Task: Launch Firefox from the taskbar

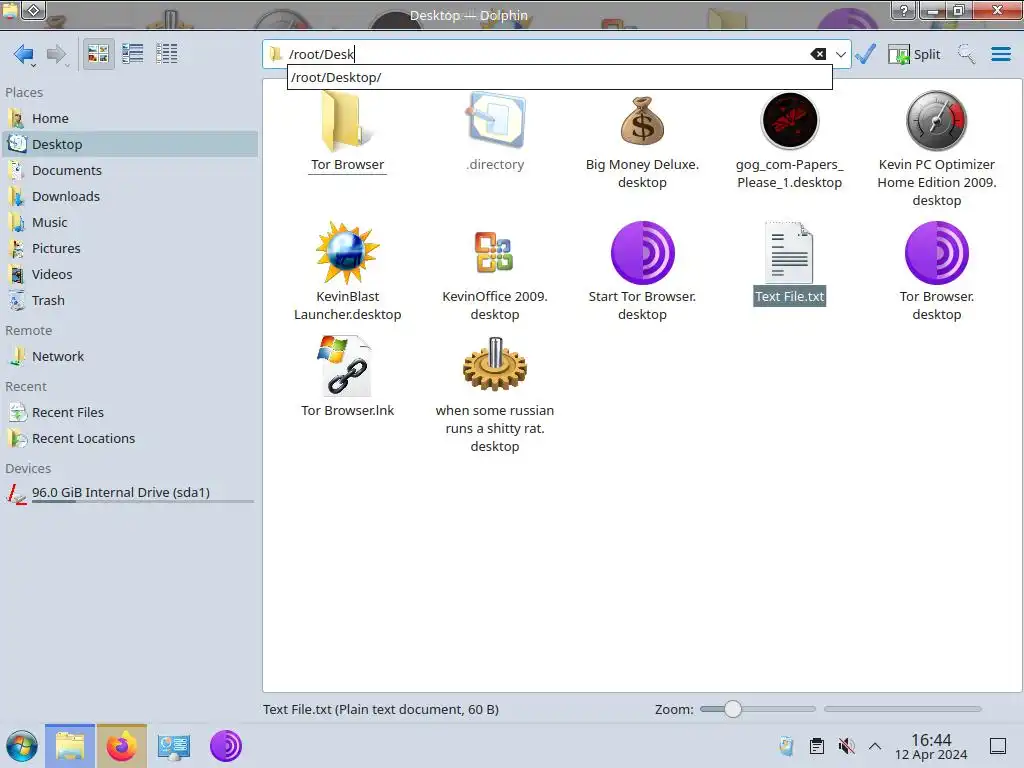Action: (x=121, y=746)
